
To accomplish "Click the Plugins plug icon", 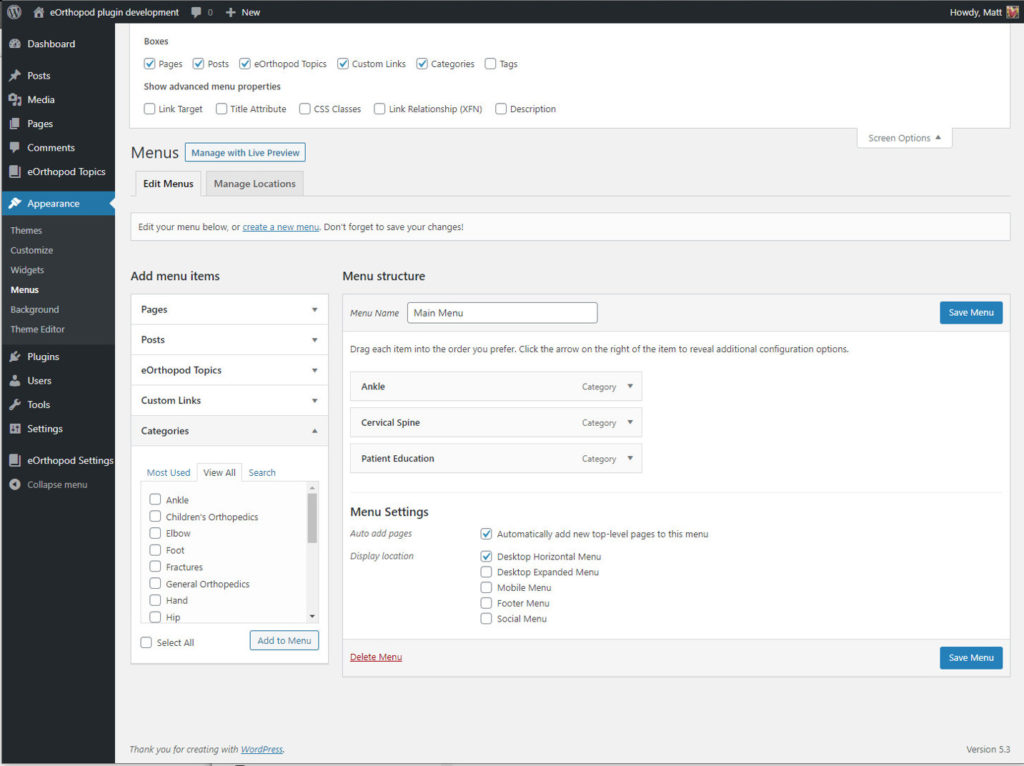I will tap(15, 357).
